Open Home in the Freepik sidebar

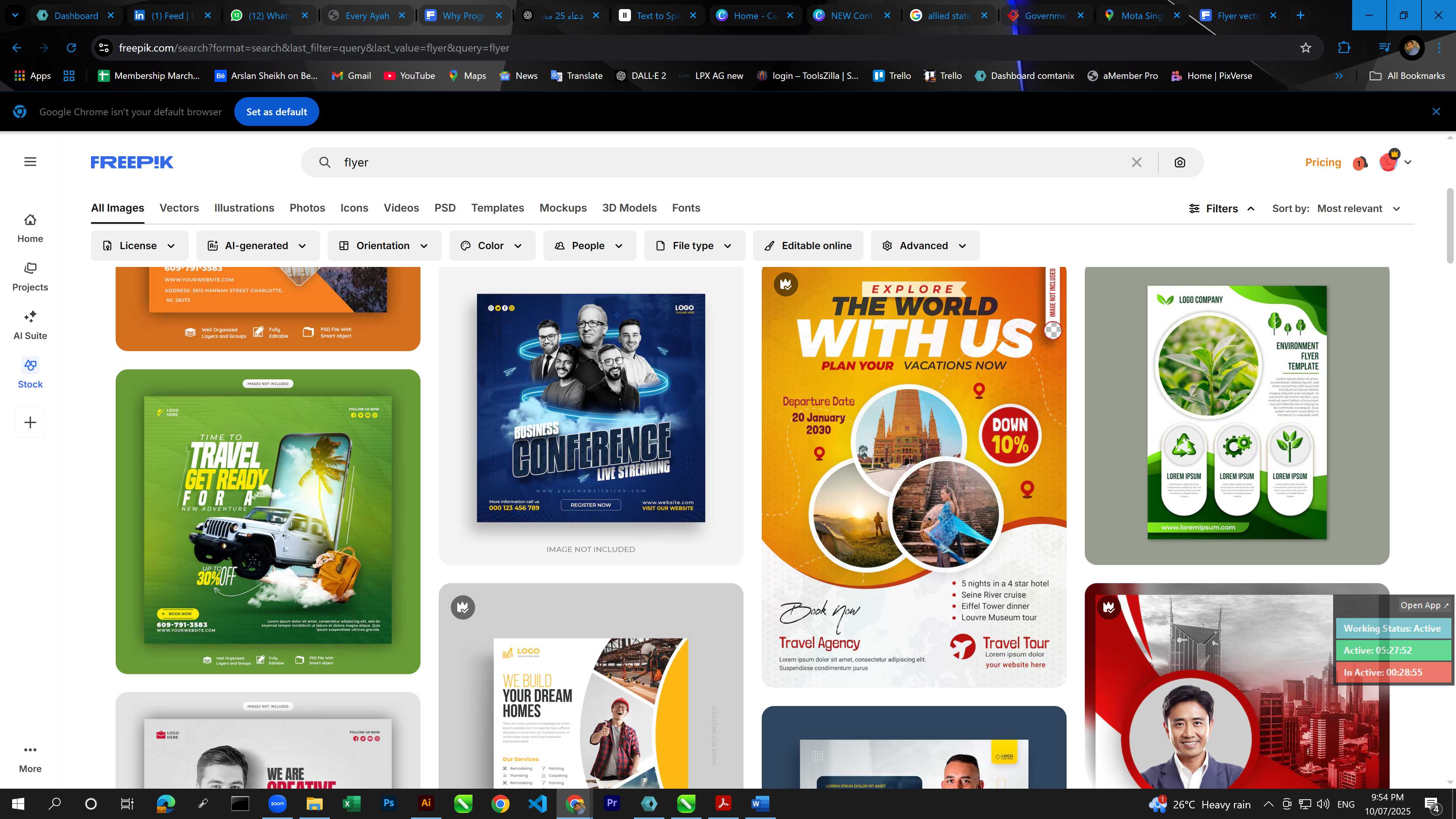click(30, 228)
